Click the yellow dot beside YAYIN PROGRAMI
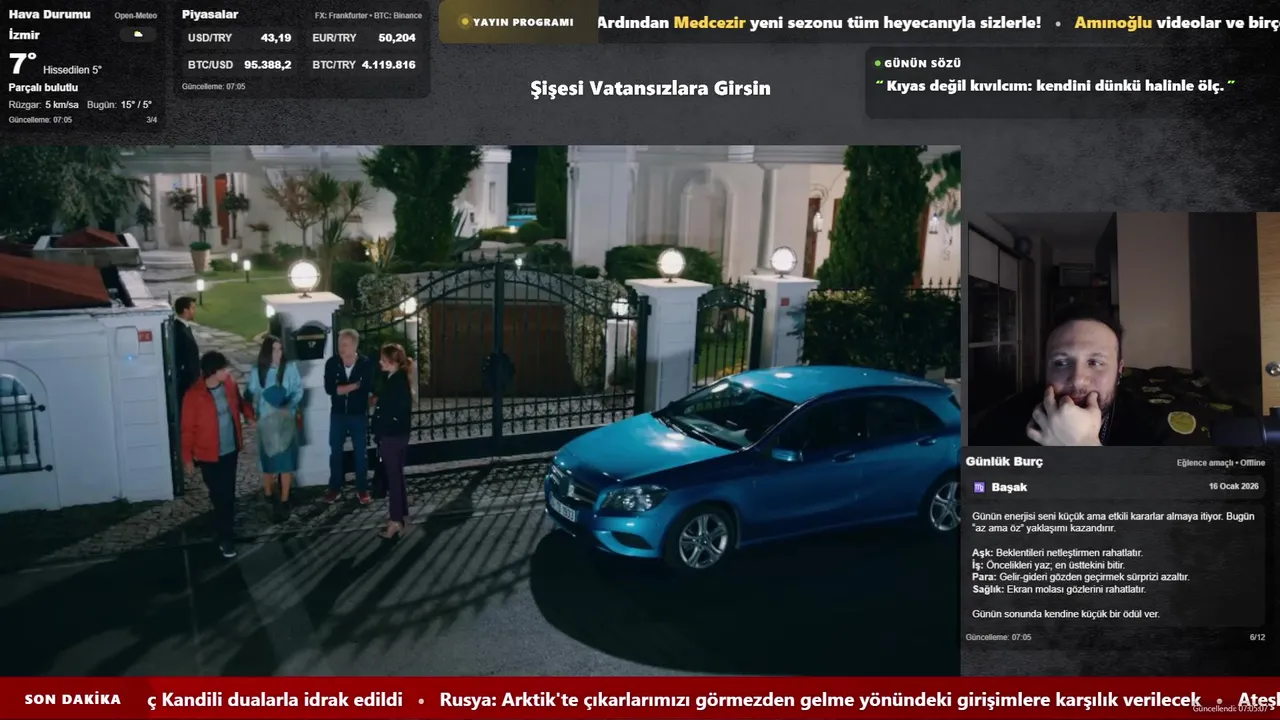Screen dimensions: 1280x720 (464, 22)
